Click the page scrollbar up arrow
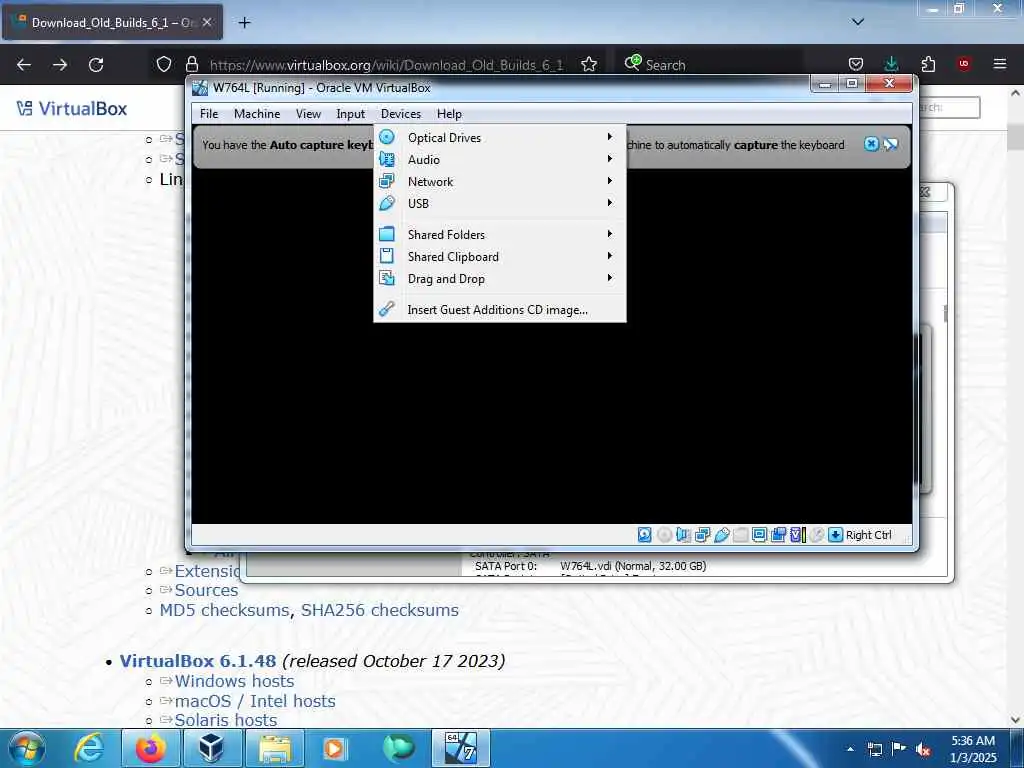Image resolution: width=1024 pixels, height=768 pixels. point(1016,93)
